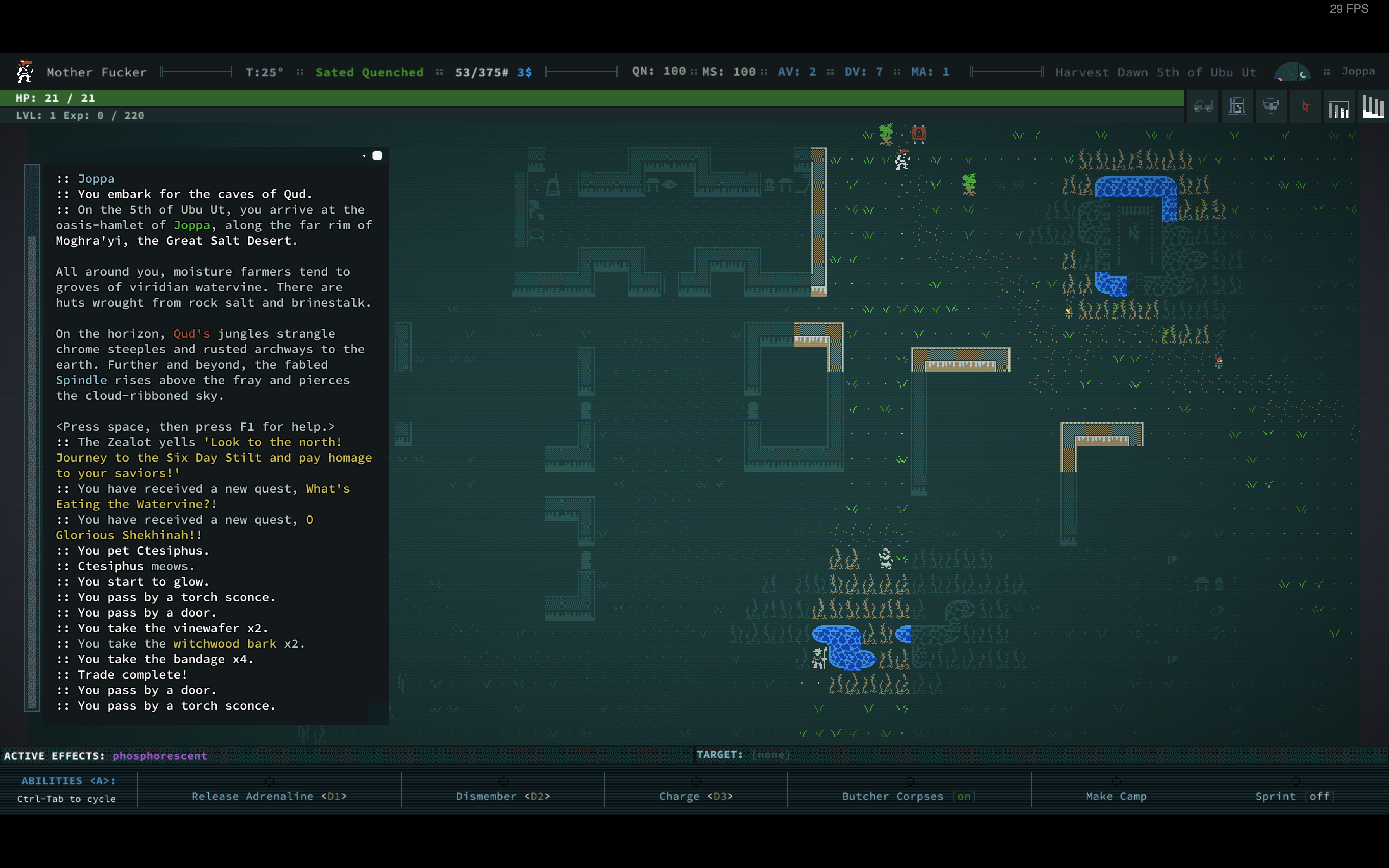1389x868 pixels.
Task: Click the orange 'witchwood bark' log text
Action: [x=225, y=644]
